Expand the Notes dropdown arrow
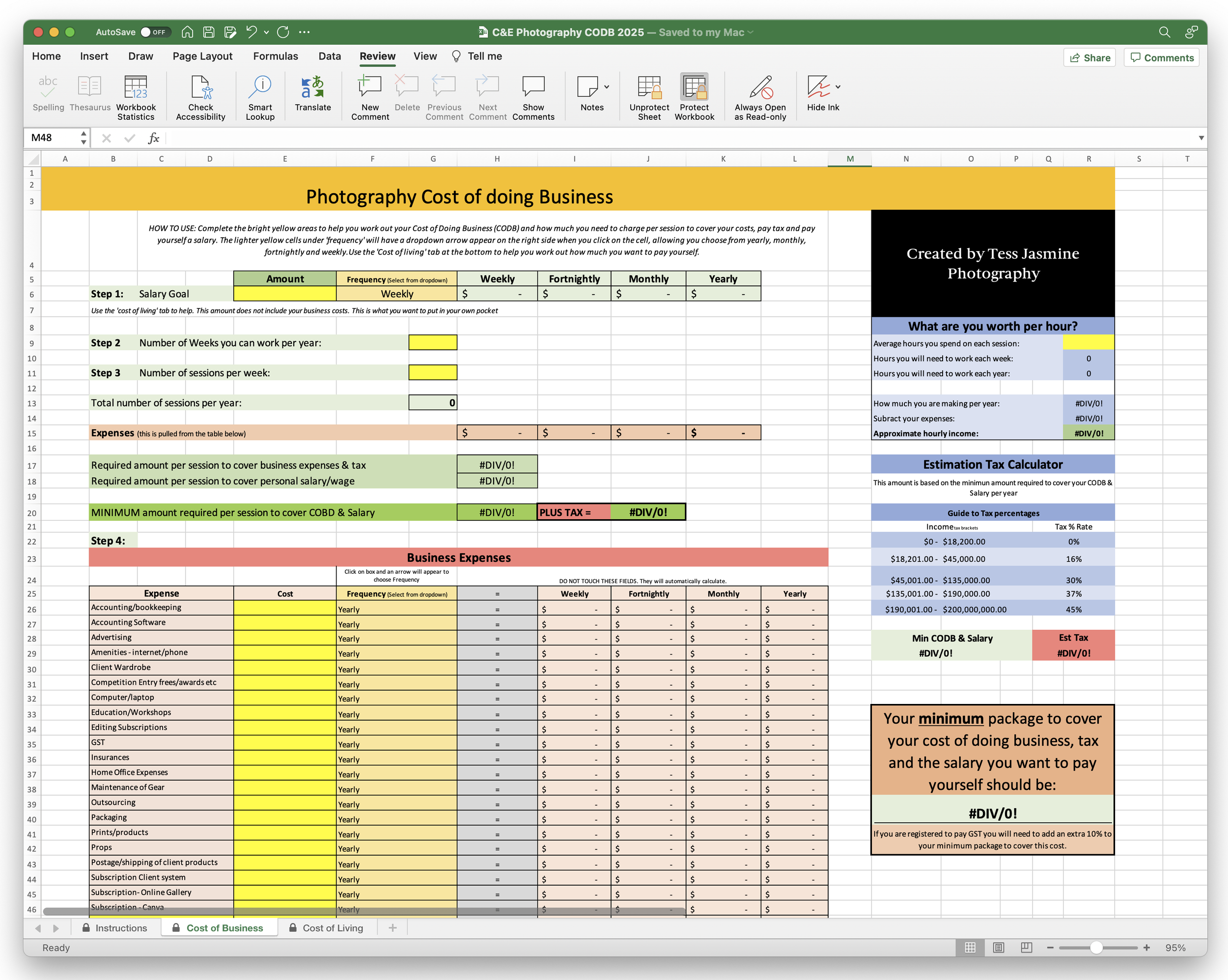 tap(607, 87)
